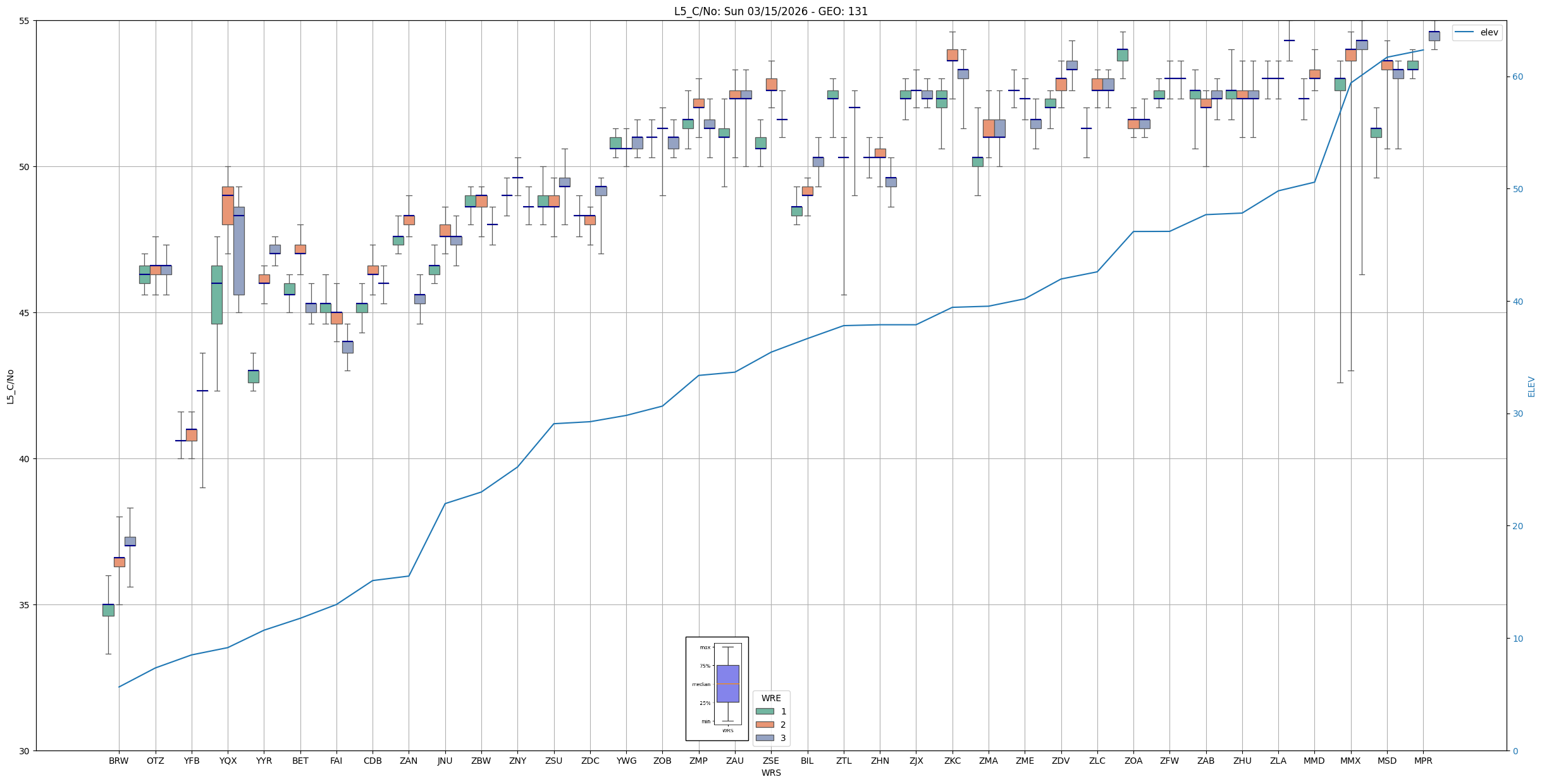Click the elev legend entry line
Viewport: 1542px width, 784px height.
pos(1465,32)
